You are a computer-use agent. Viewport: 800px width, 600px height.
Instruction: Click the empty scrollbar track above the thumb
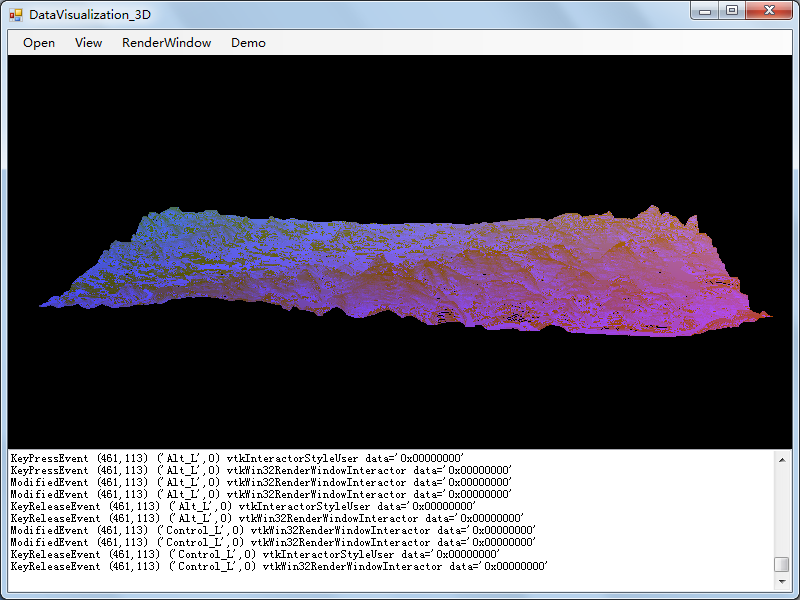[x=782, y=512]
